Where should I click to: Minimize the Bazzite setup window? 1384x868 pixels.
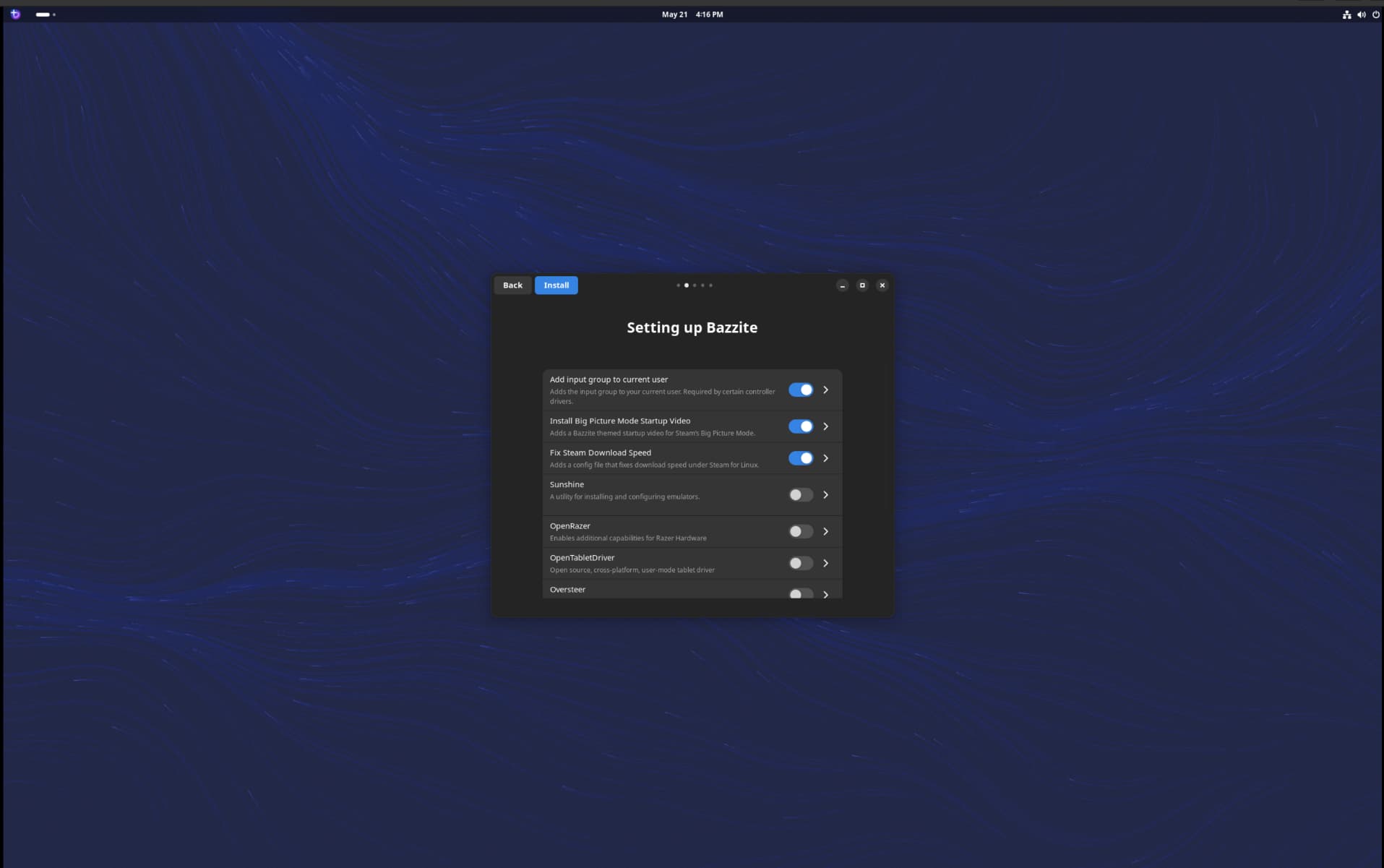(x=842, y=285)
